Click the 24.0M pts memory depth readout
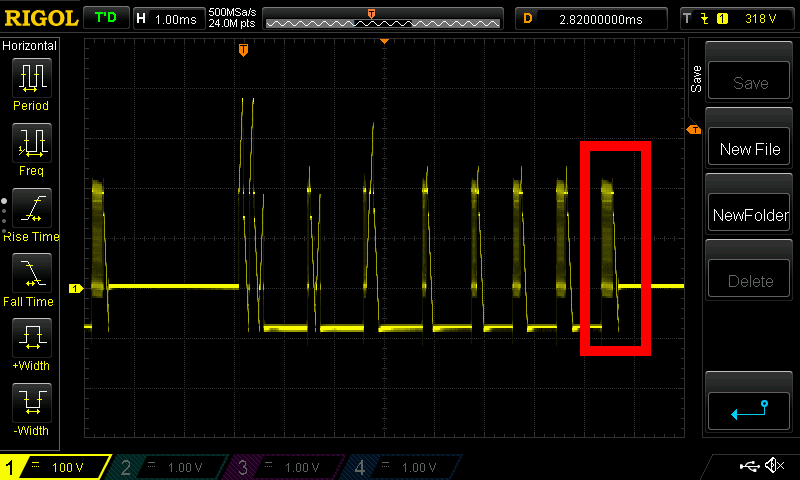Screen dimensions: 800x480 232,23
